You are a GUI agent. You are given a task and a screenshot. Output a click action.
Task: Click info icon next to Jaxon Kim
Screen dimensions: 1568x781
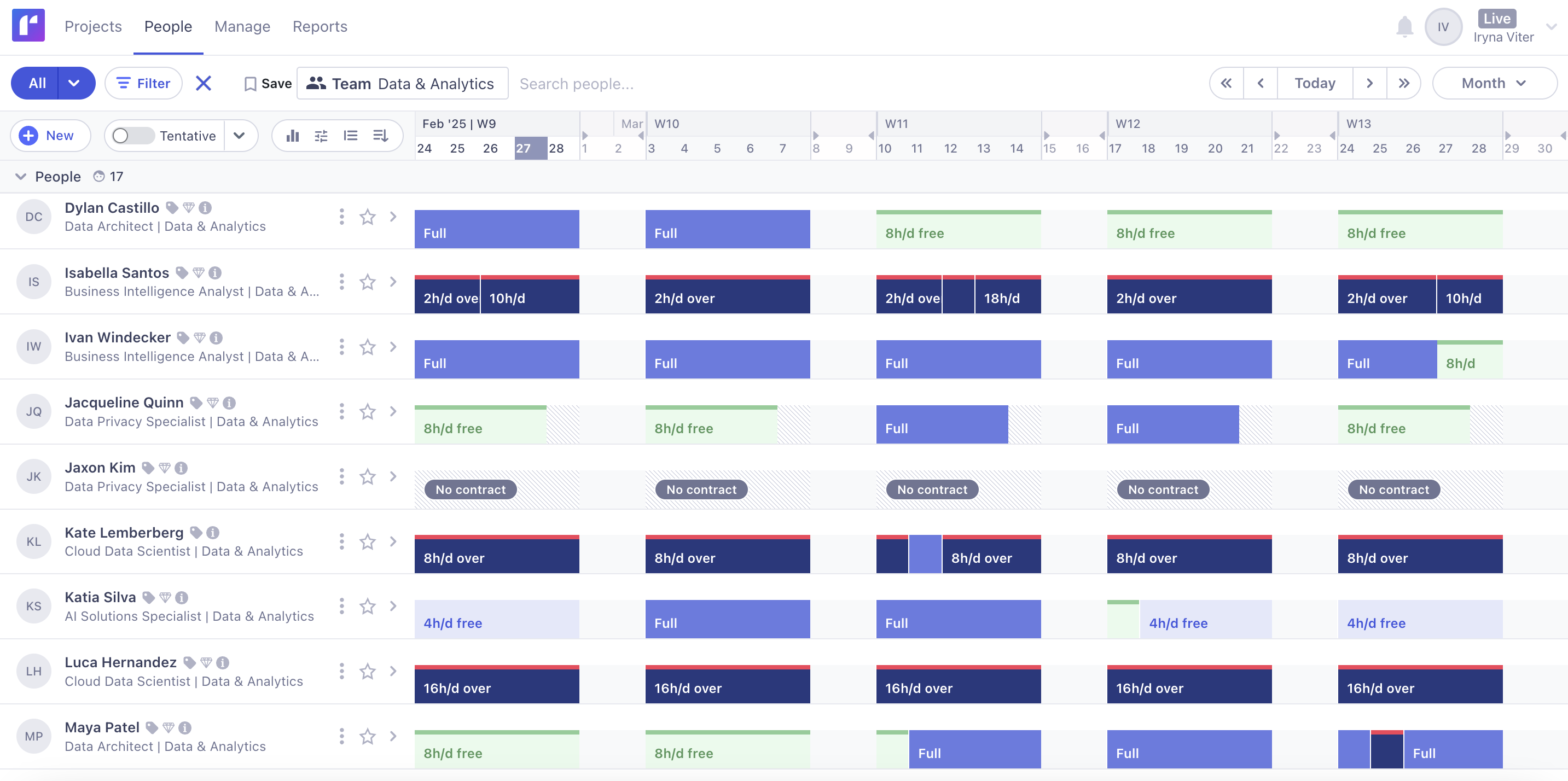click(181, 468)
